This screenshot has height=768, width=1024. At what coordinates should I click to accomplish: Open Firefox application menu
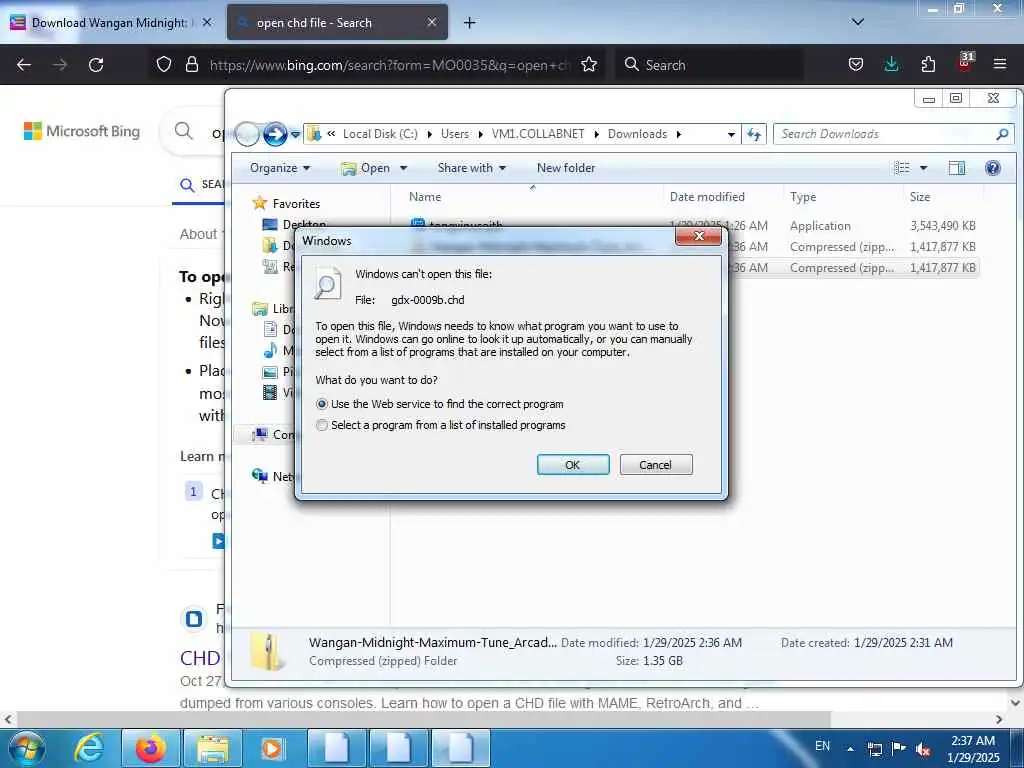1000,65
